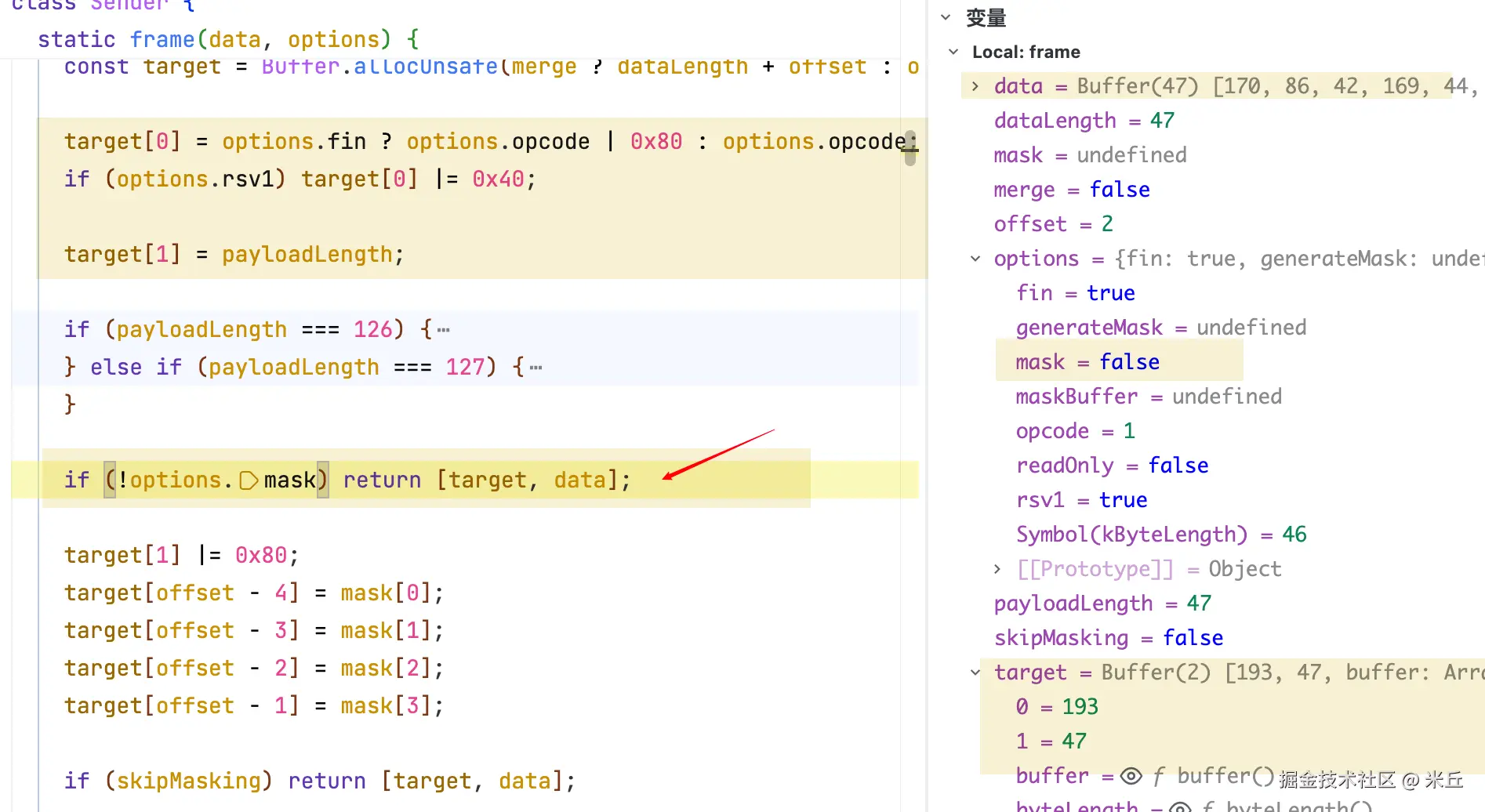Select the maskBuffer = undefined property

point(1149,397)
